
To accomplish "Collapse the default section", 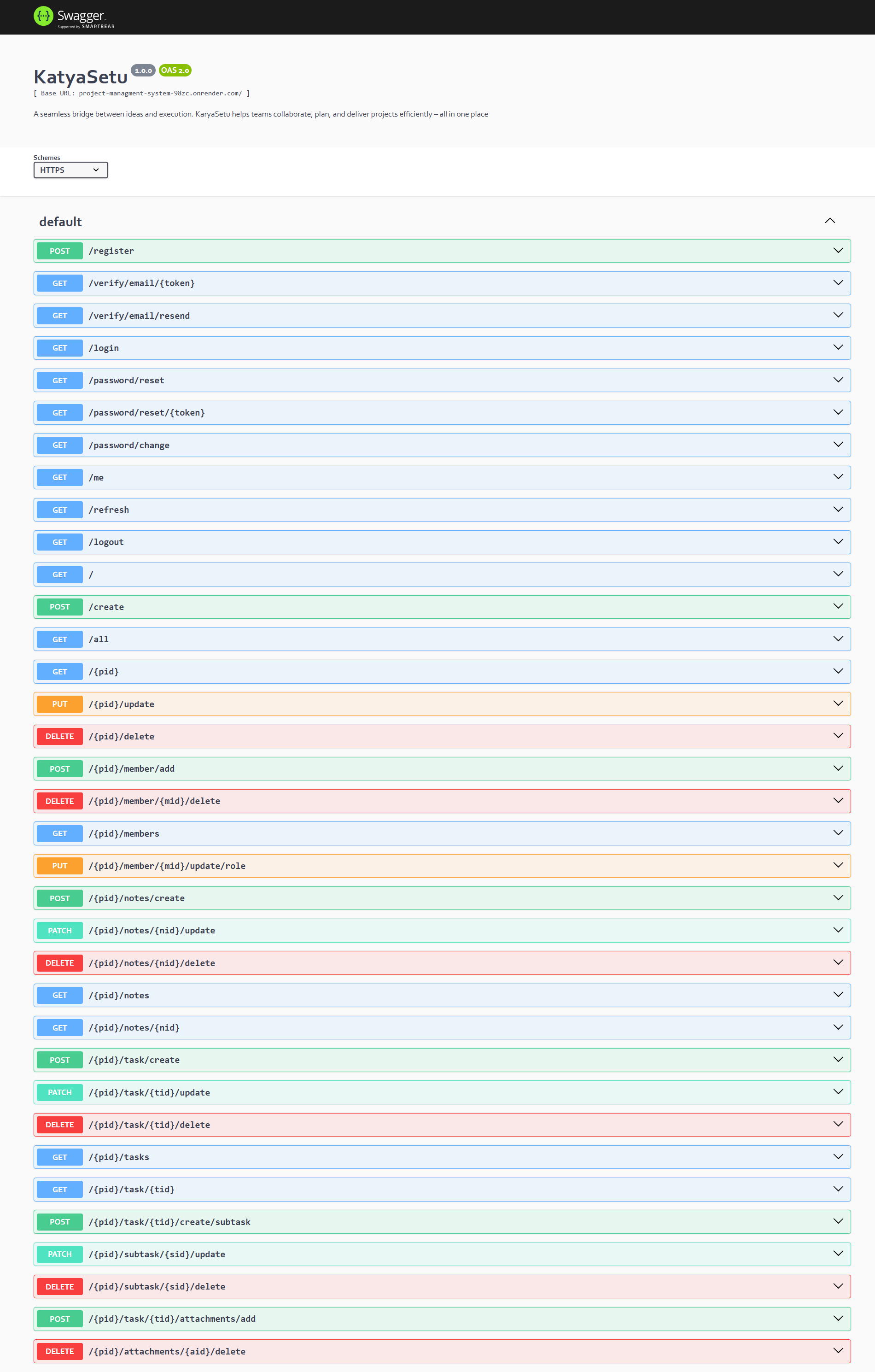I will [x=830, y=221].
